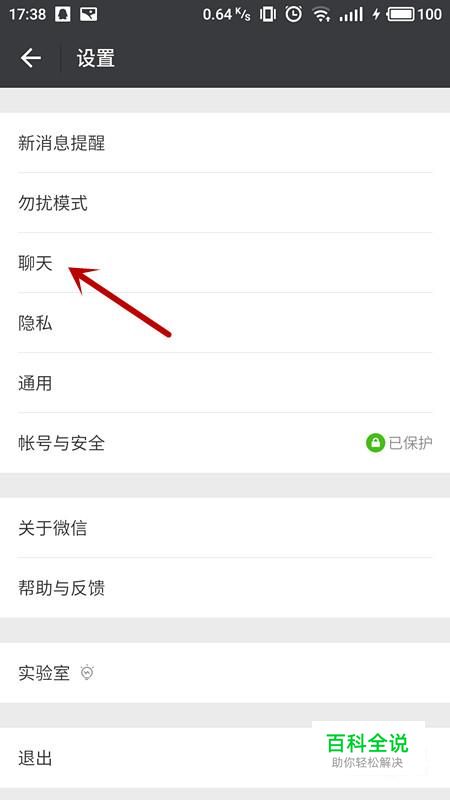
Task: Tap the image notification icon in status bar
Action: [x=88, y=14]
